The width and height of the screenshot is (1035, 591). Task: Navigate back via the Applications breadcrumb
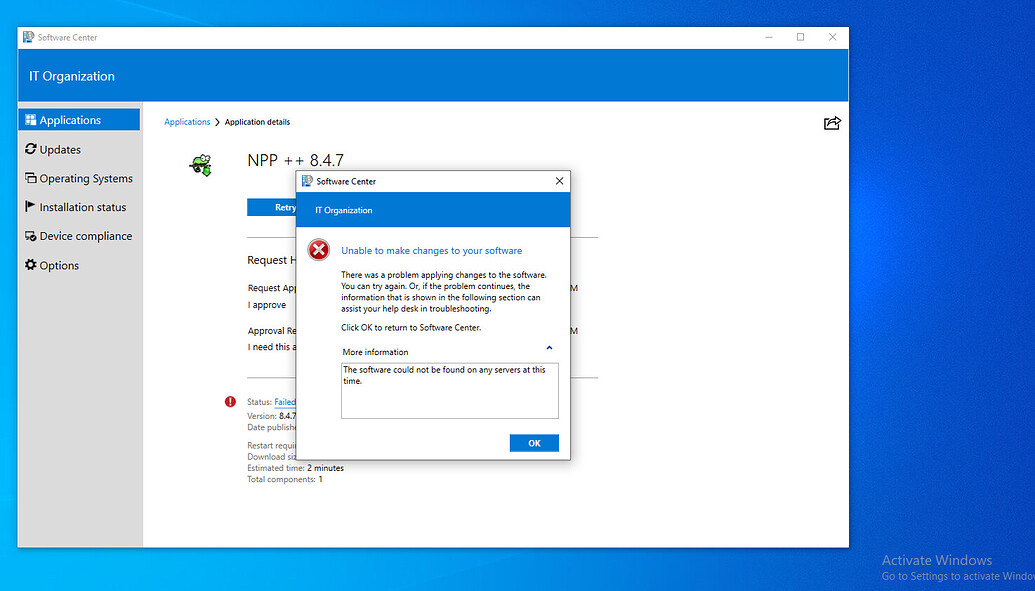[x=187, y=121]
